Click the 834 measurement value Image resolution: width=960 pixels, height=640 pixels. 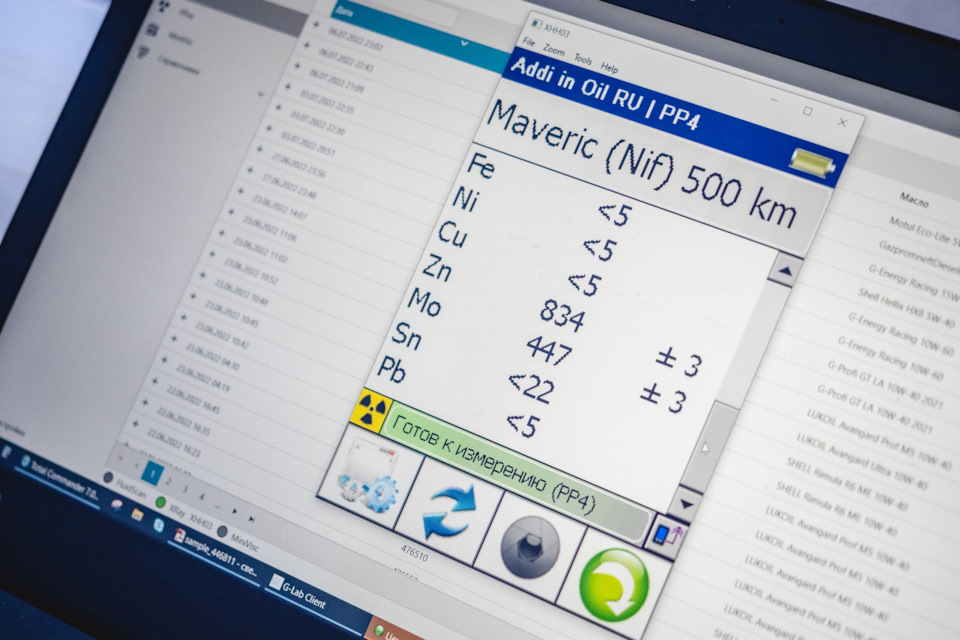(x=562, y=317)
